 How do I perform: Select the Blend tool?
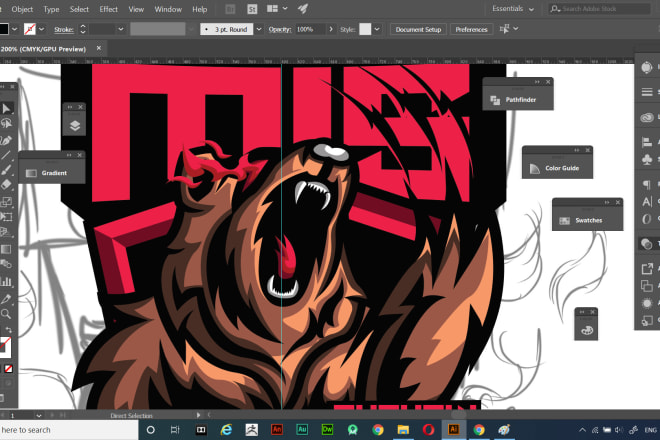click(x=6, y=264)
